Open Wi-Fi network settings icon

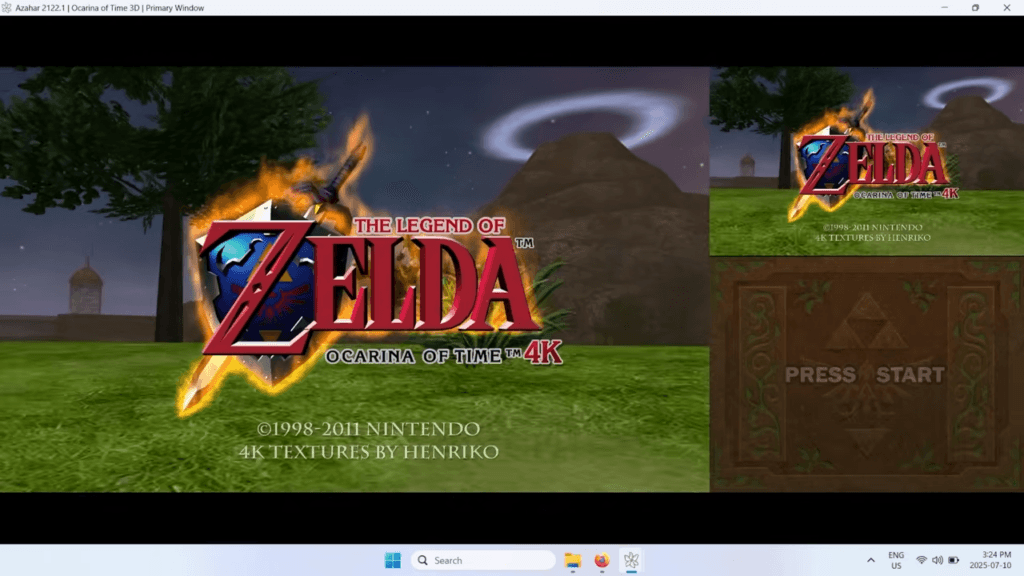[x=921, y=560]
